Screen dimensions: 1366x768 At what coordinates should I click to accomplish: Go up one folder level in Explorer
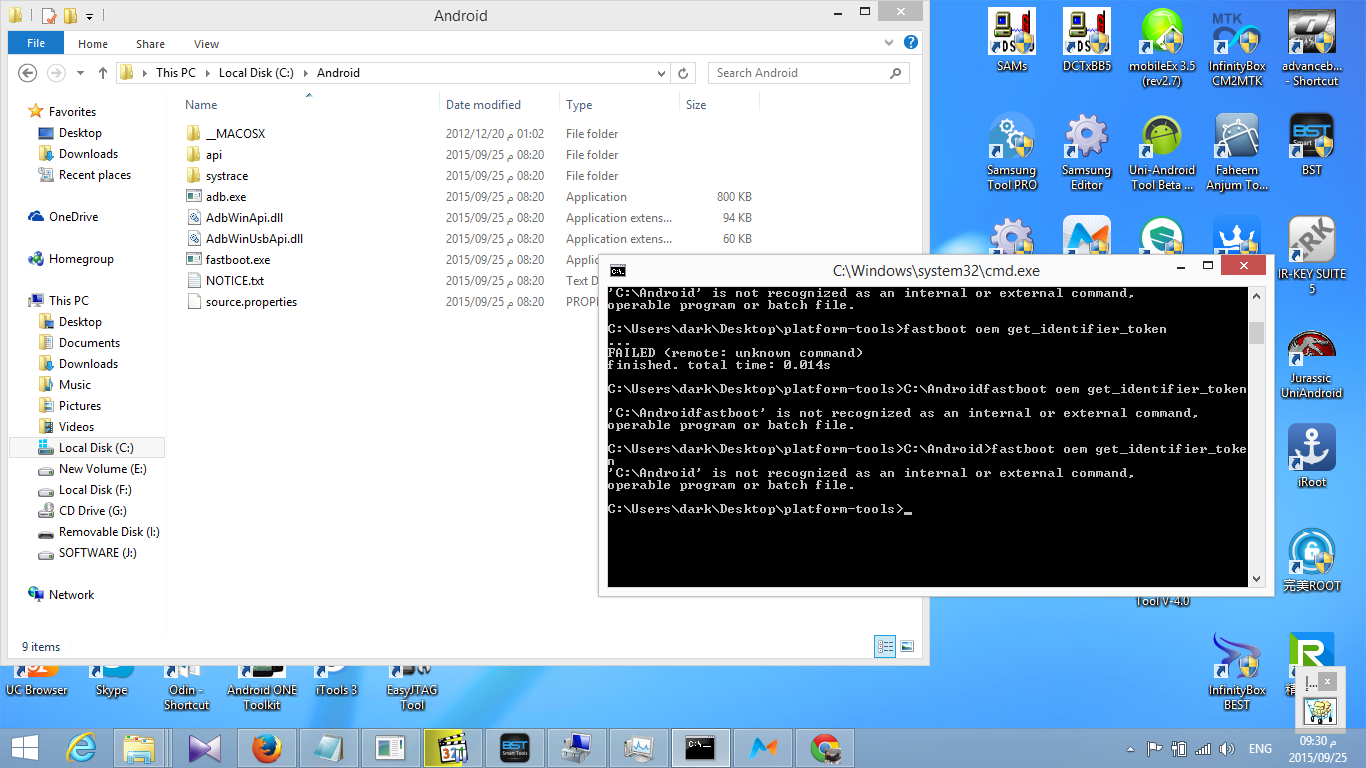point(103,73)
